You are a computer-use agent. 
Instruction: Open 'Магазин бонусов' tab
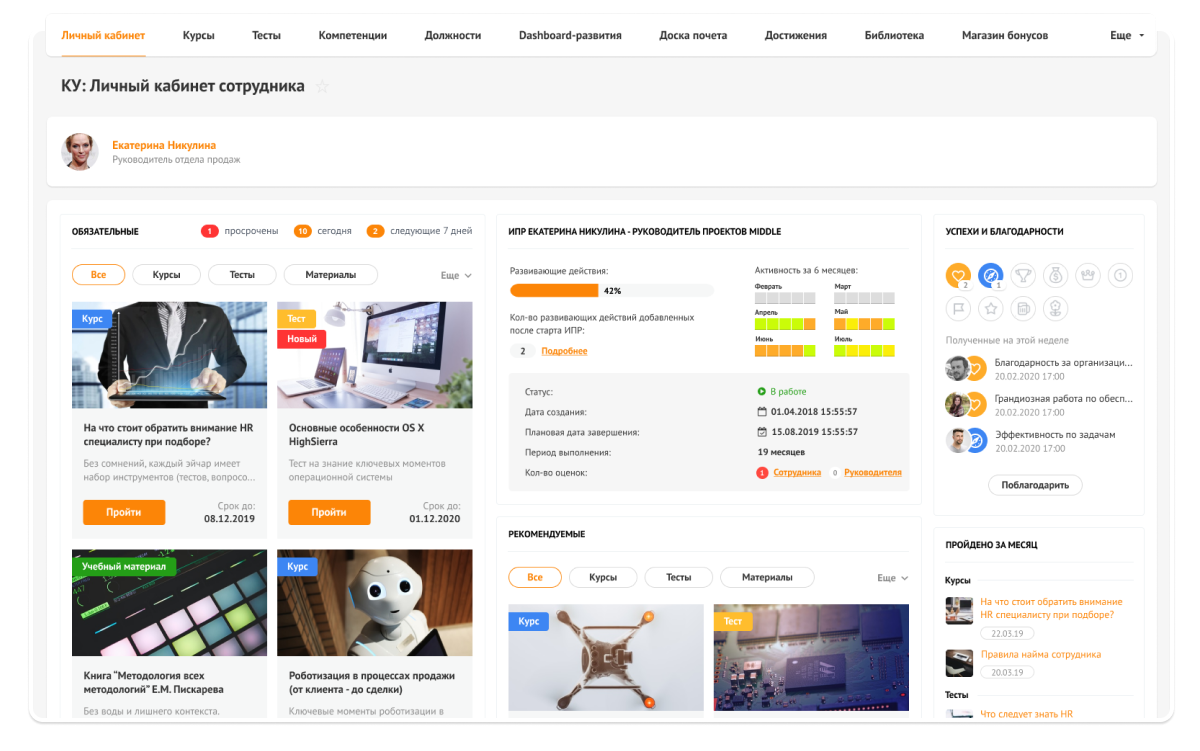pos(1005,35)
